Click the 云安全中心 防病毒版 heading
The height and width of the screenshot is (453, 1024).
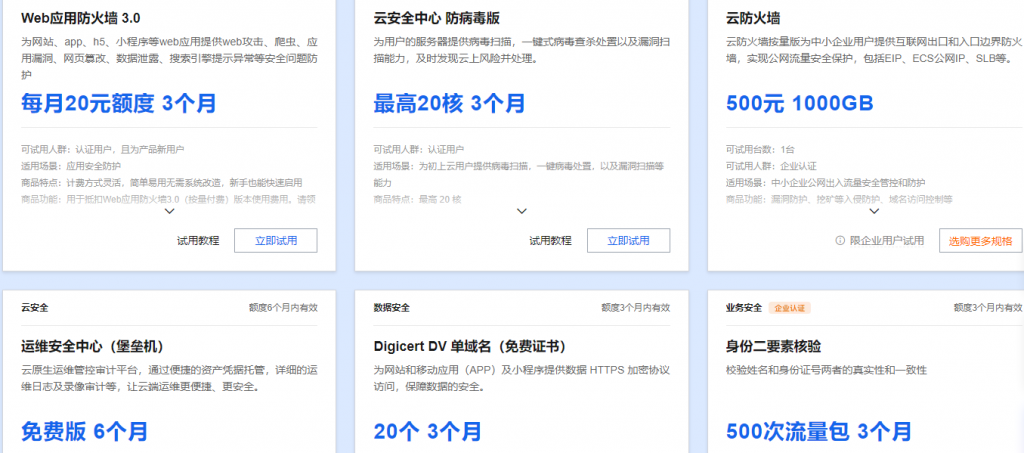pos(439,18)
